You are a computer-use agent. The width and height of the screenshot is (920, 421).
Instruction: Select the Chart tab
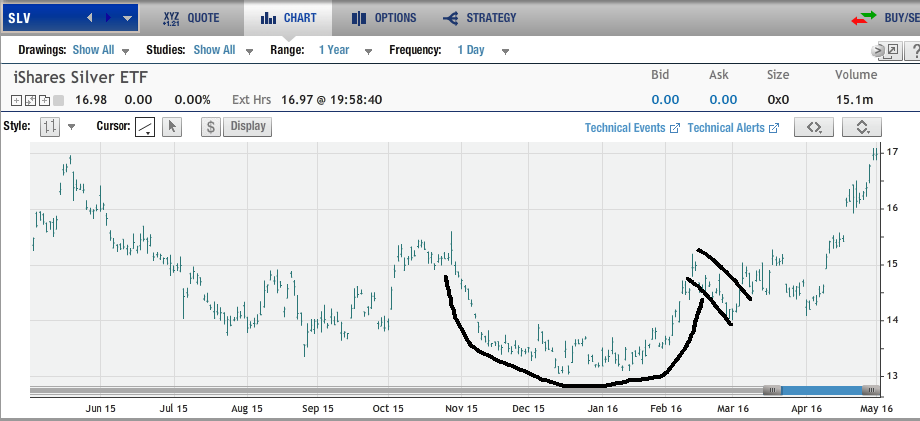(288, 18)
